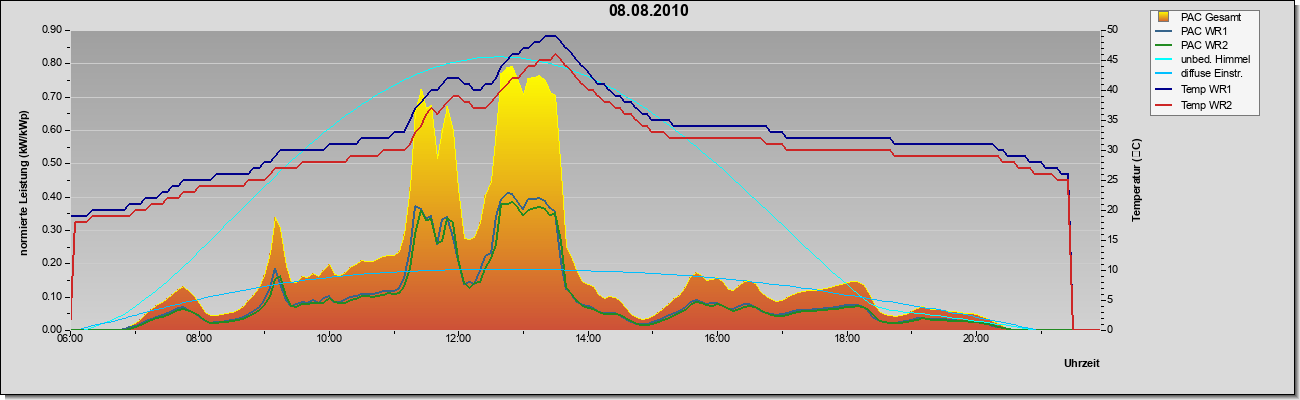This screenshot has height=400, width=1300.
Task: Click the 12:00 time axis label
Action: coord(458,341)
